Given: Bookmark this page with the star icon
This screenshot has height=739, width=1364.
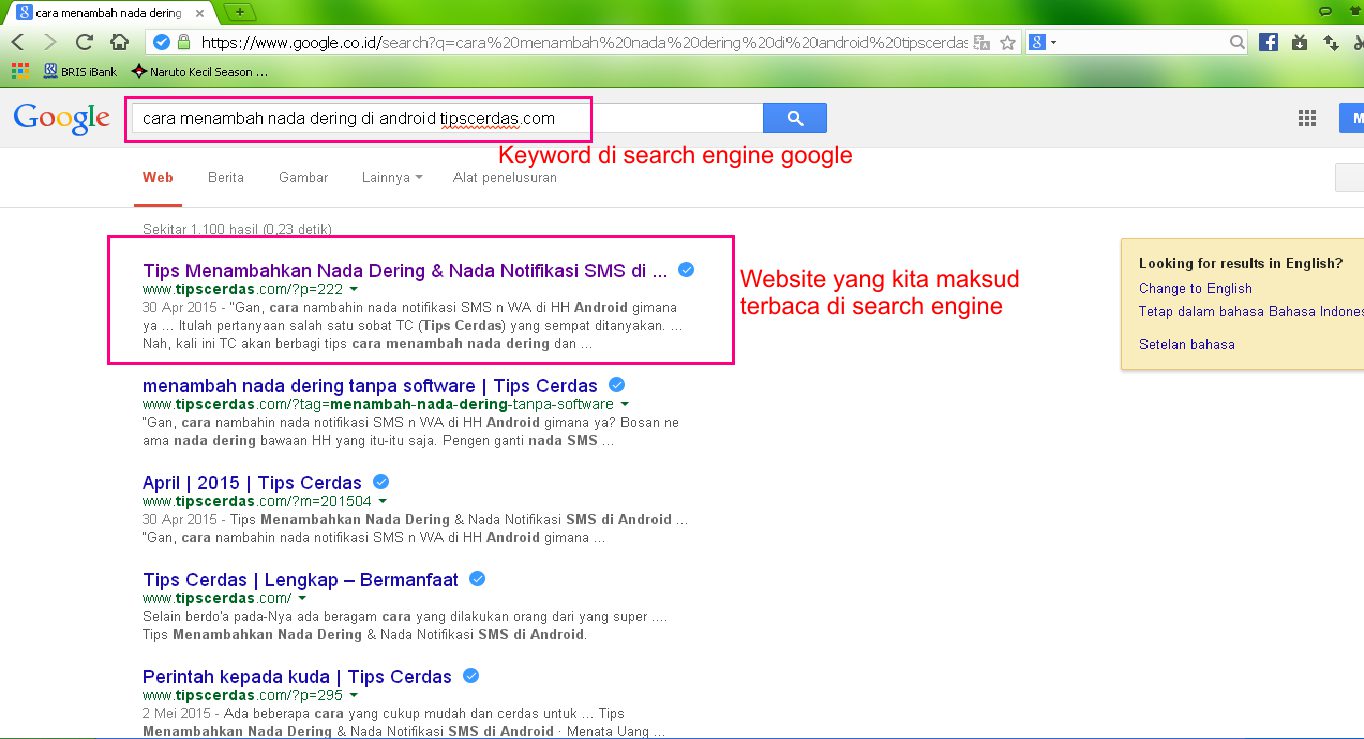Looking at the screenshot, I should [x=1008, y=42].
